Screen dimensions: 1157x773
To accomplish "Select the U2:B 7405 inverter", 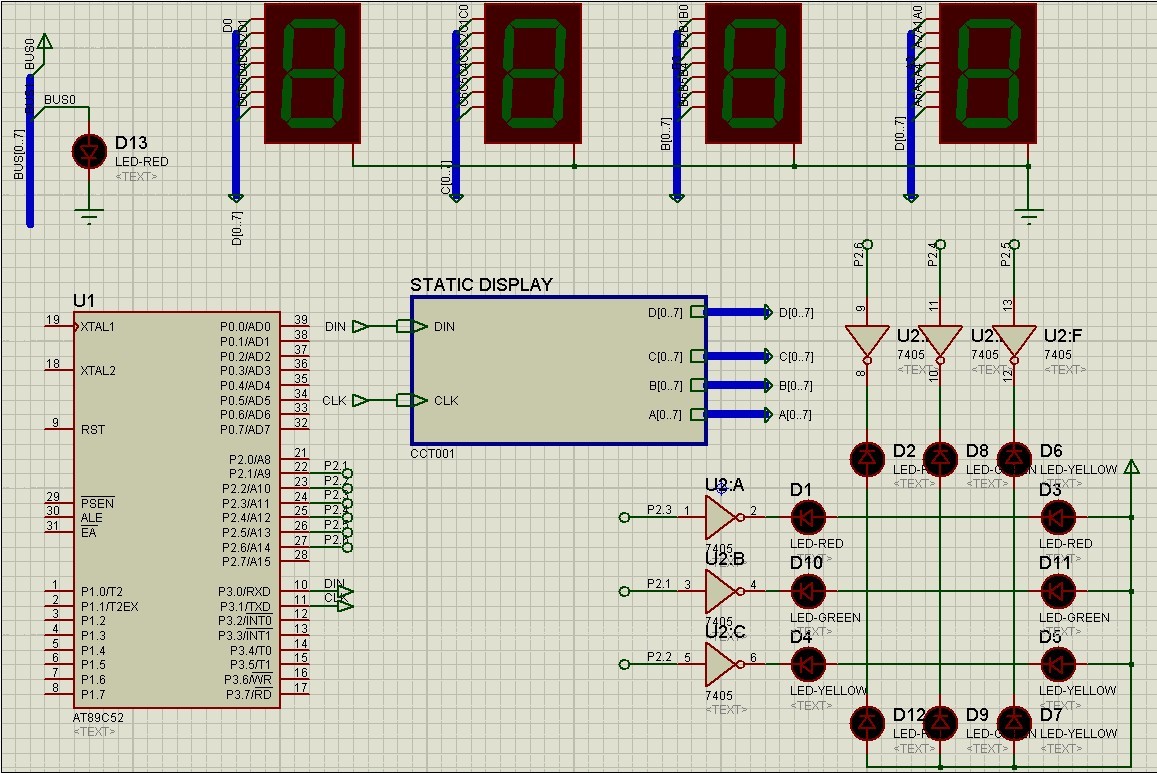I will [x=721, y=591].
